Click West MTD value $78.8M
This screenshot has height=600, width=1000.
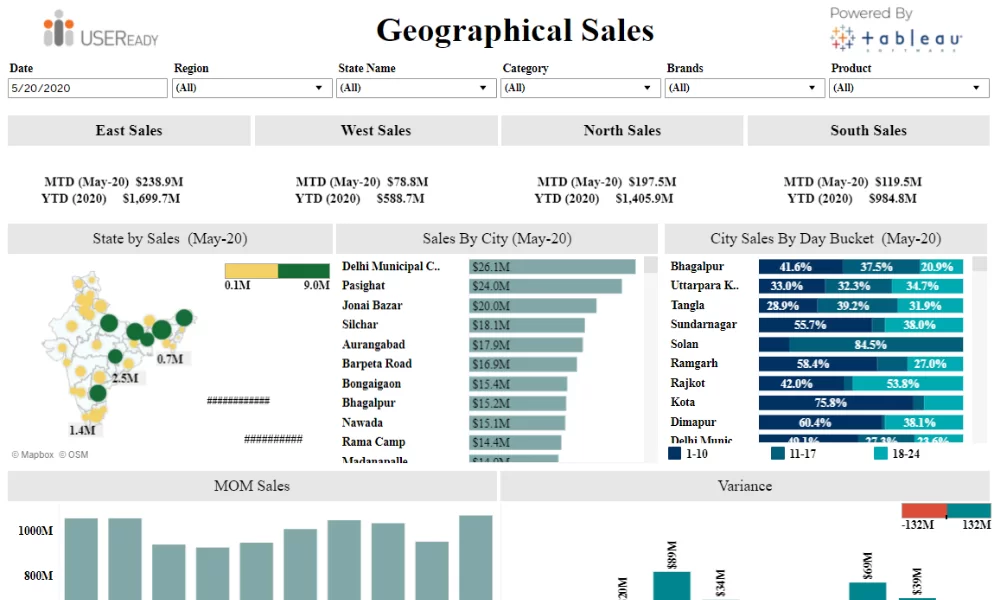point(408,182)
